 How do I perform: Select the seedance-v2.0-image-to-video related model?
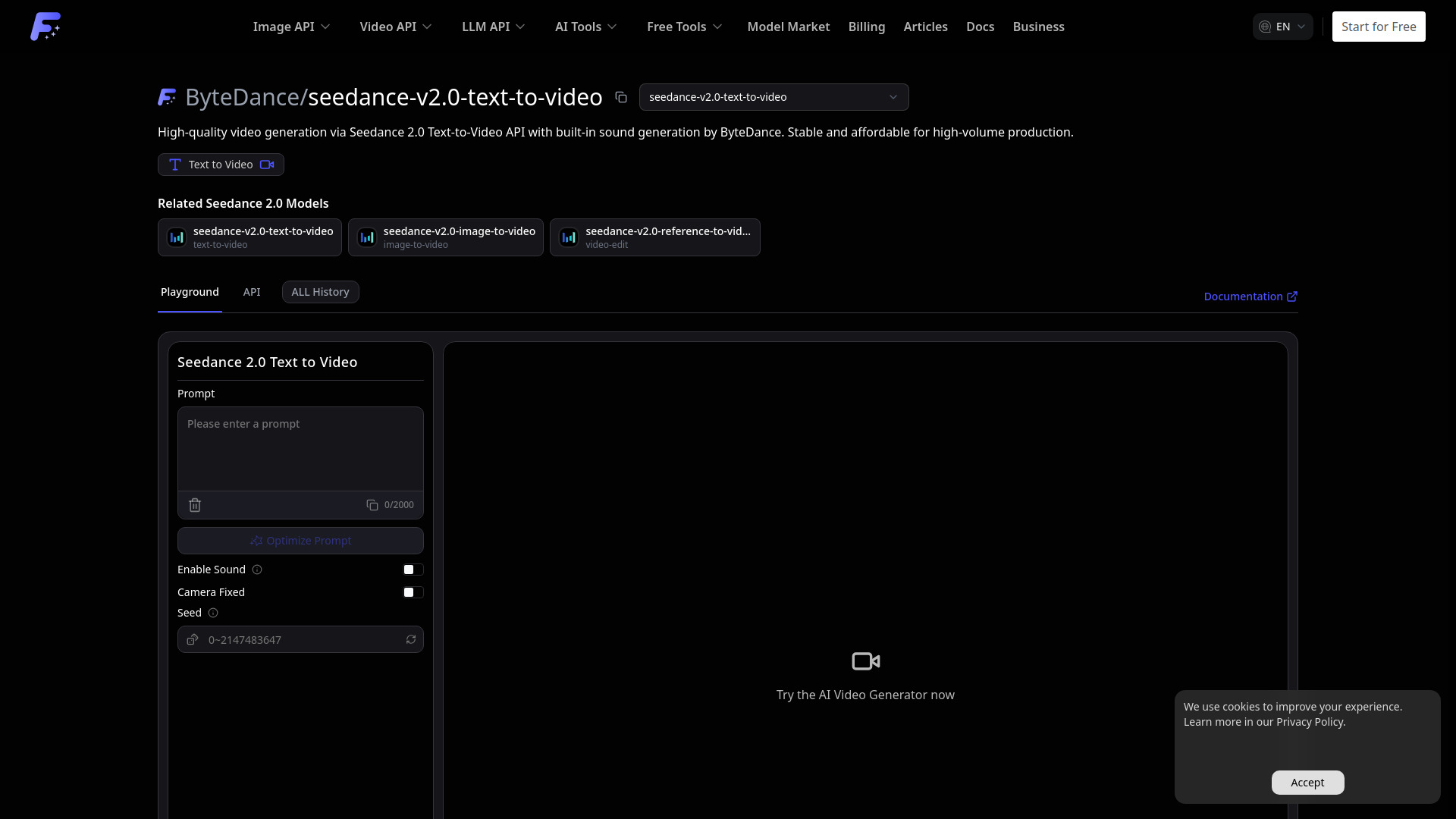point(446,237)
